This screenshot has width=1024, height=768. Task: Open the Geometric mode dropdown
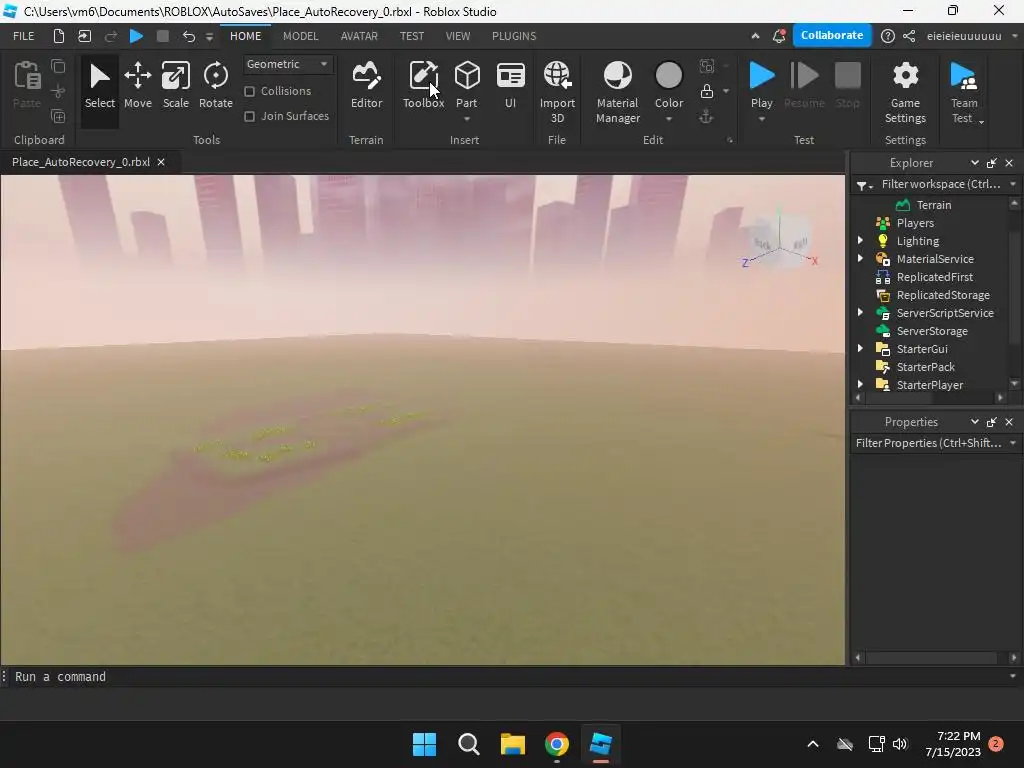(287, 64)
